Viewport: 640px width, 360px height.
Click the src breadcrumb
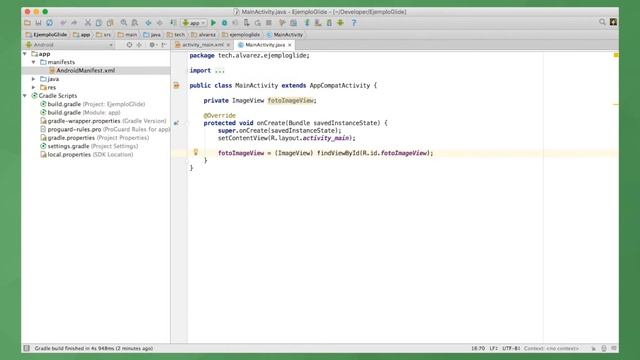click(104, 35)
